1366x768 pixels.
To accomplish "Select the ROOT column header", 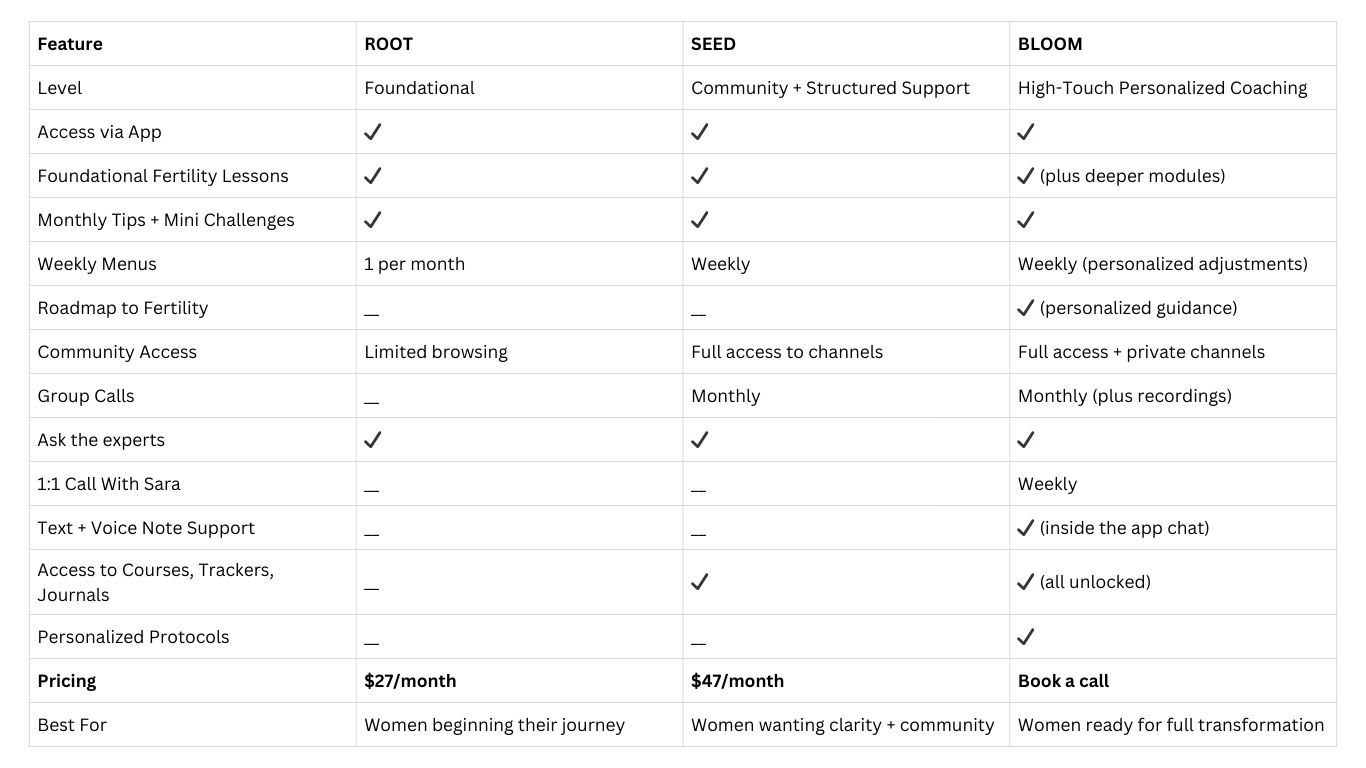I will (x=389, y=44).
